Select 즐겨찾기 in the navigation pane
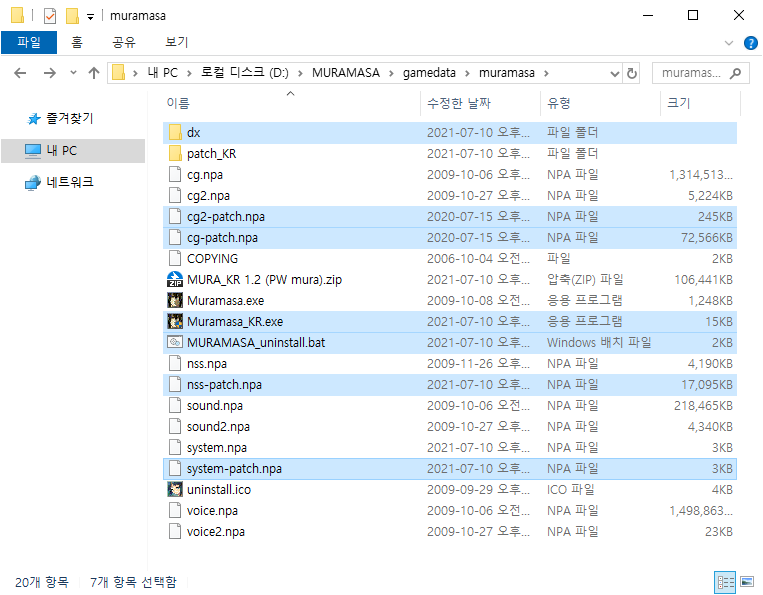The width and height of the screenshot is (763, 595). point(70,118)
